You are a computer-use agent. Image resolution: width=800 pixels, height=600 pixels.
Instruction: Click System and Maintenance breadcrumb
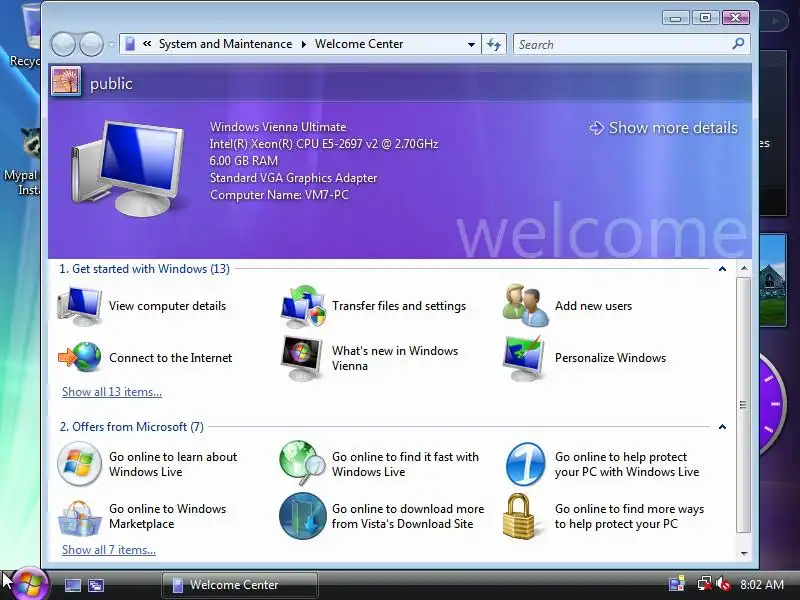(x=226, y=44)
